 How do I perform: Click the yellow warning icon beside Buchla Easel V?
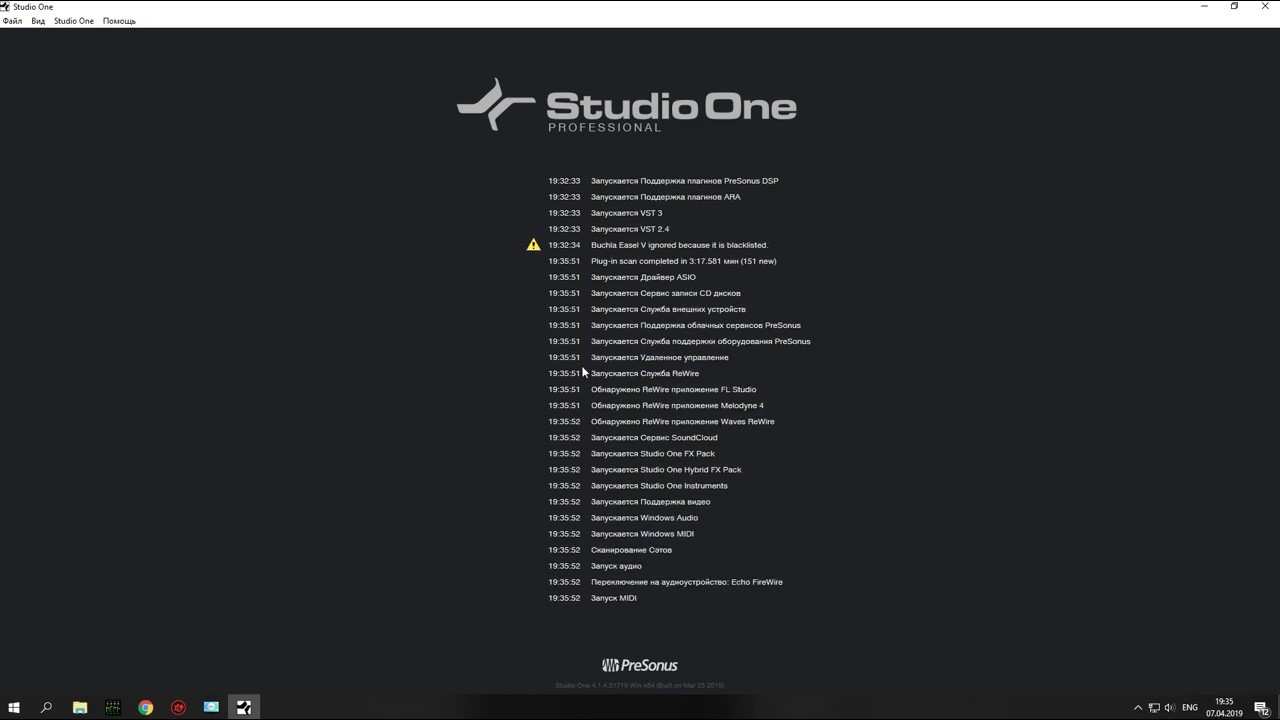point(533,245)
